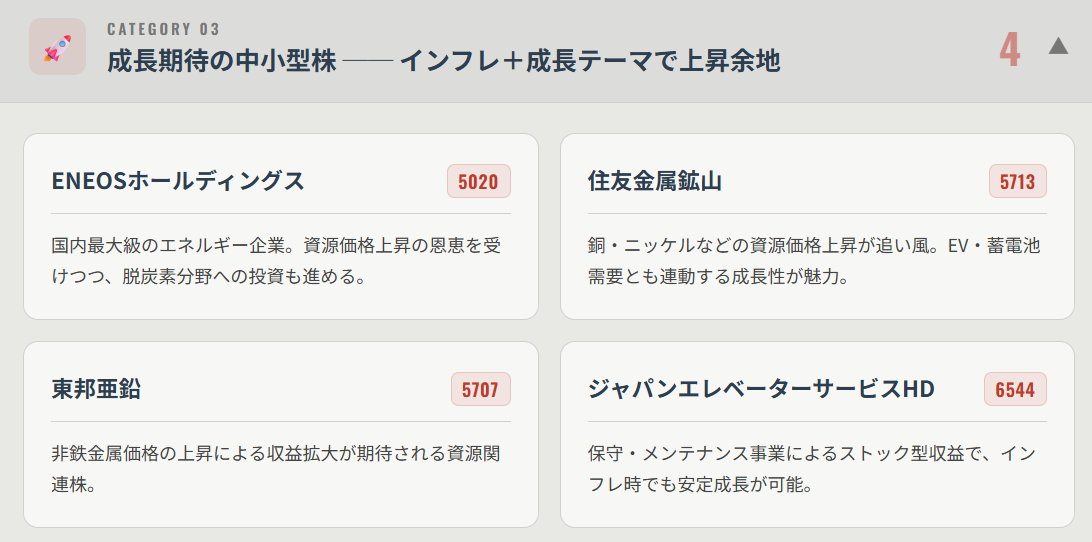Click the divider line under 東邦亜鉛 title
1092x542 pixels.
click(x=281, y=421)
